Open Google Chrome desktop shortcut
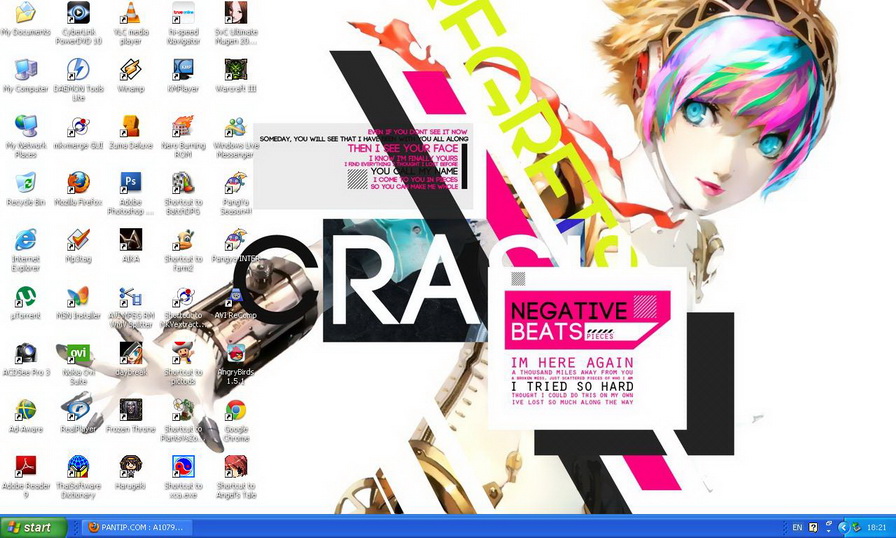The image size is (896, 538). point(236,409)
